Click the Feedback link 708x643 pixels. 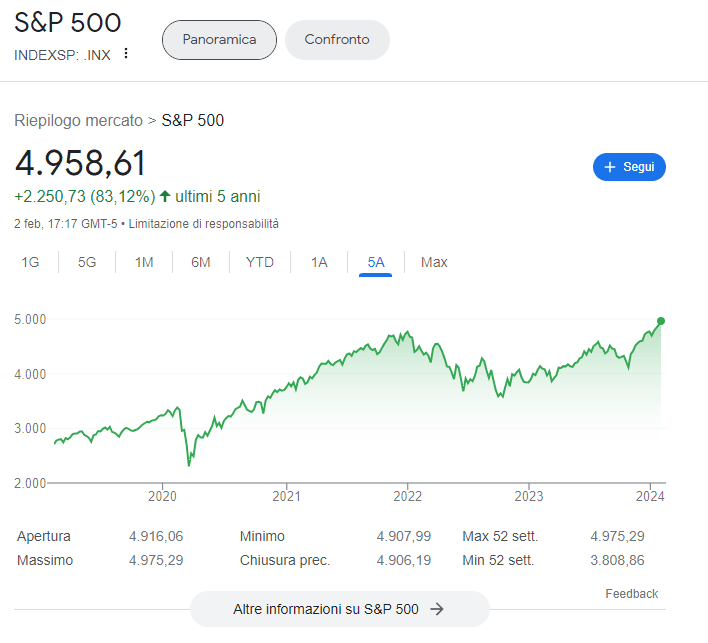click(632, 594)
